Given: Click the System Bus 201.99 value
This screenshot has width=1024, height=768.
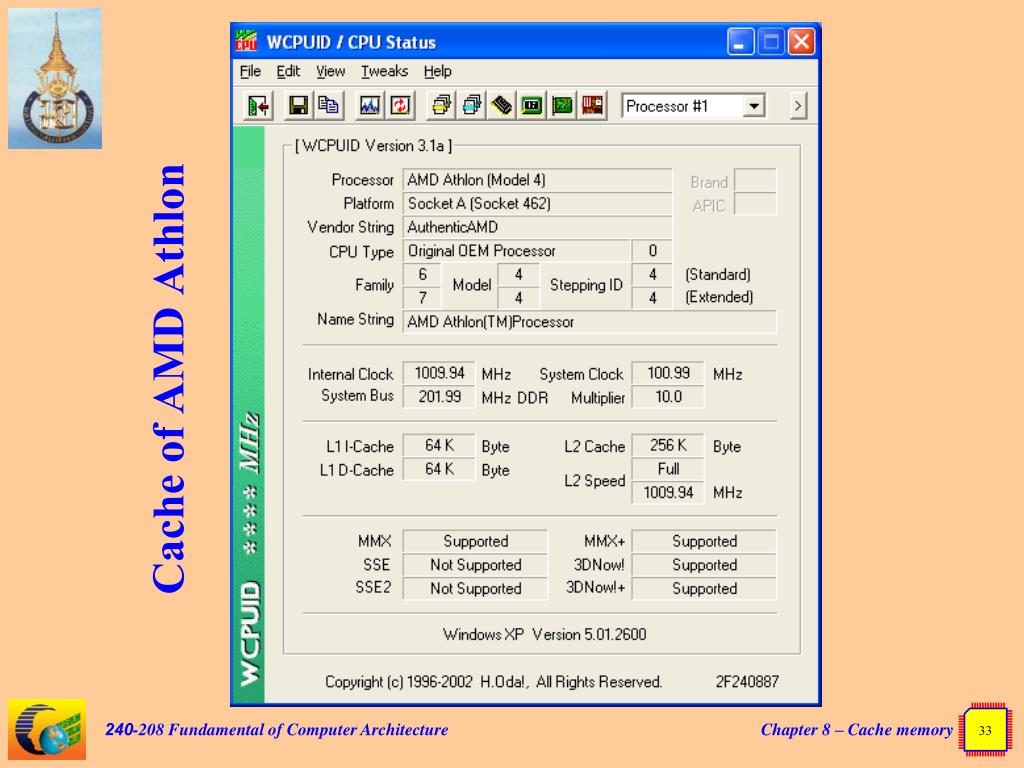Looking at the screenshot, I should point(439,396).
